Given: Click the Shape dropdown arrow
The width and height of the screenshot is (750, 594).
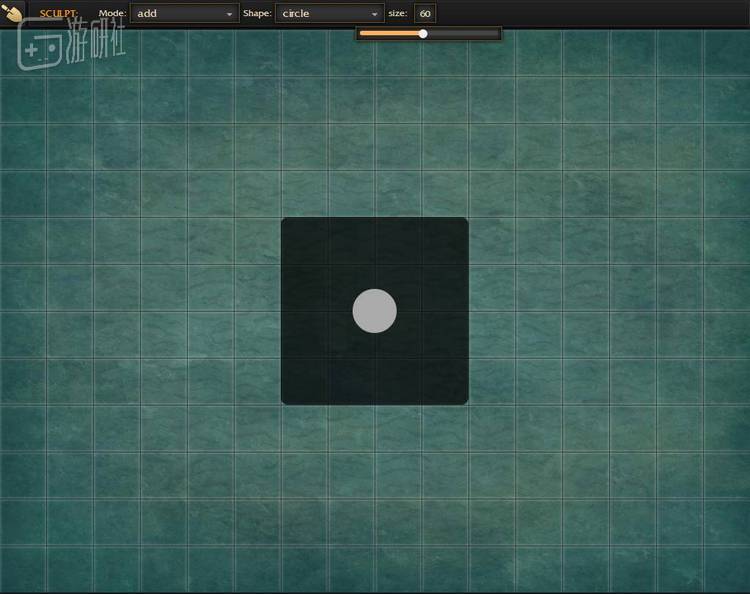Looking at the screenshot, I should pyautogui.click(x=375, y=14).
